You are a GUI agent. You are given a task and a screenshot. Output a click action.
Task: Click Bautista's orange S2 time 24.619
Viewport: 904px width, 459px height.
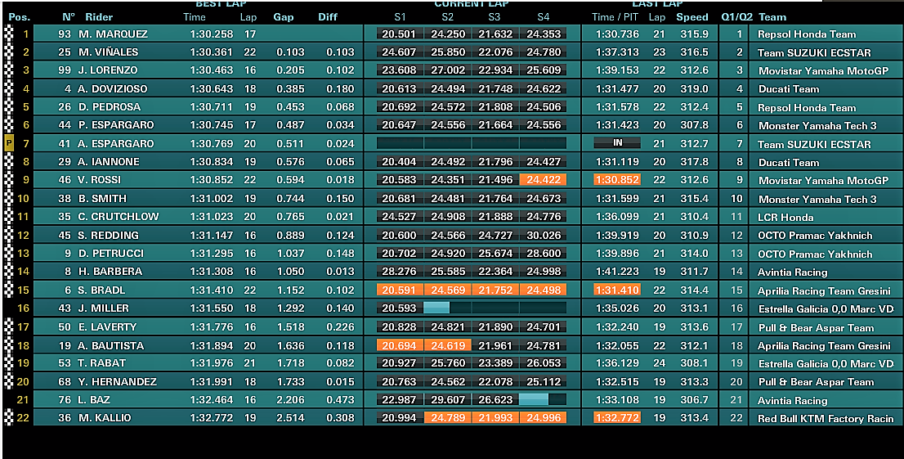[447, 345]
